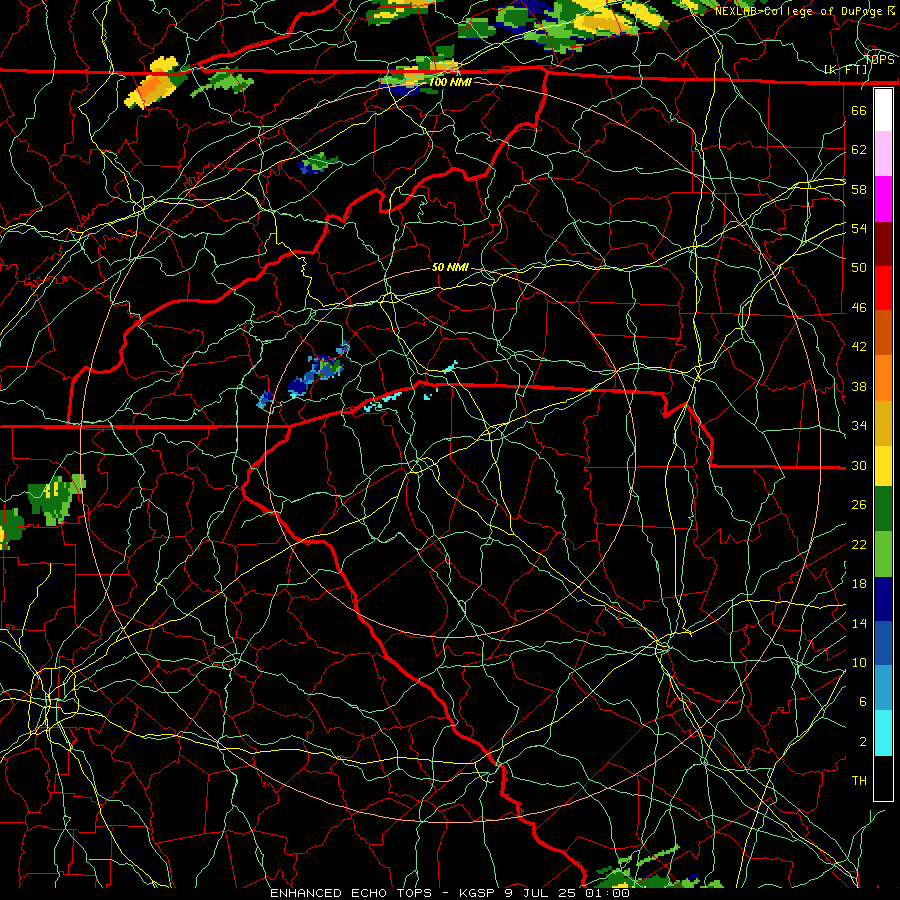
Task: Click the "2" legend value
Action: [863, 742]
